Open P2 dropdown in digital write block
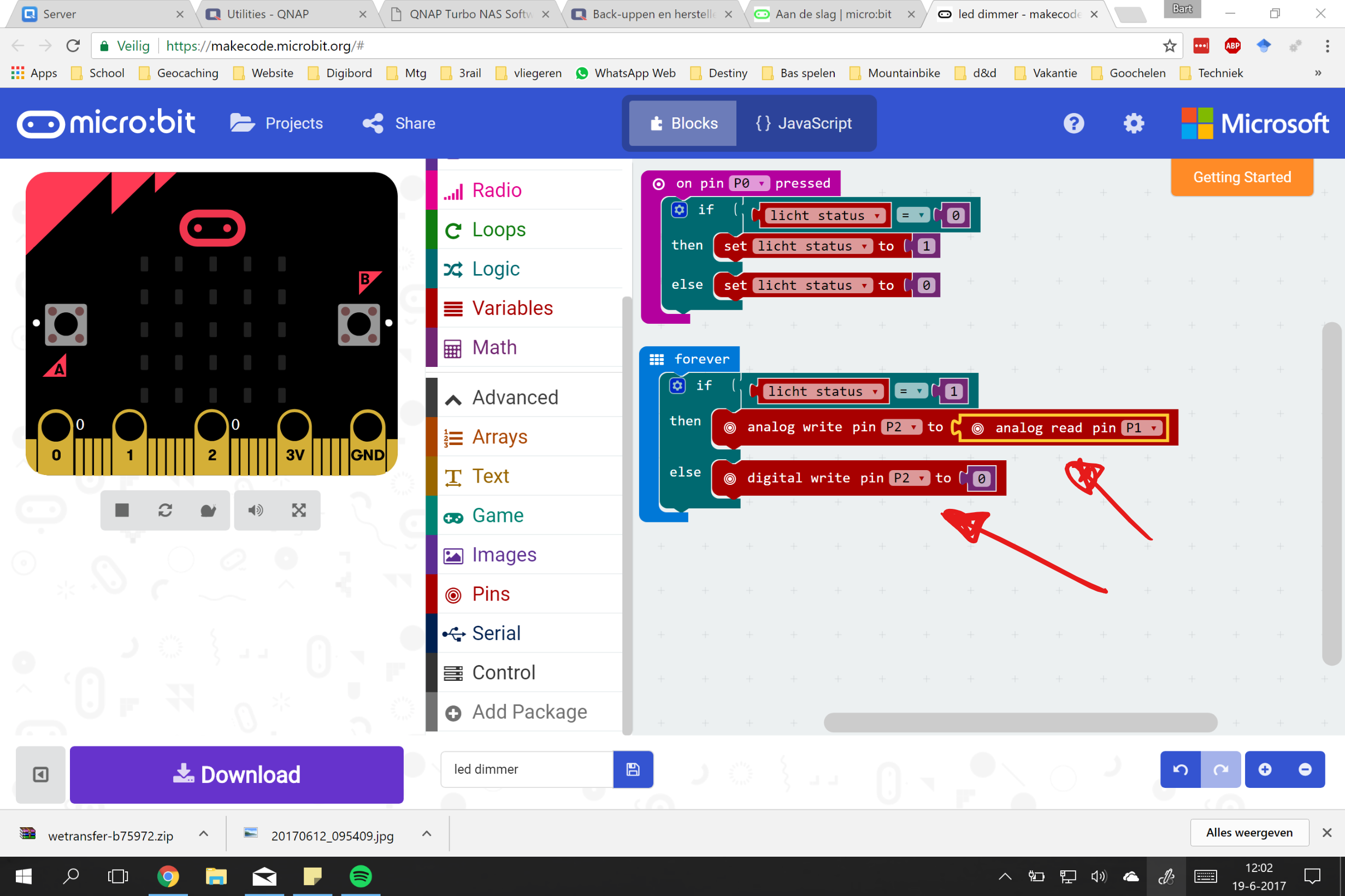The image size is (1345, 896). [x=910, y=478]
